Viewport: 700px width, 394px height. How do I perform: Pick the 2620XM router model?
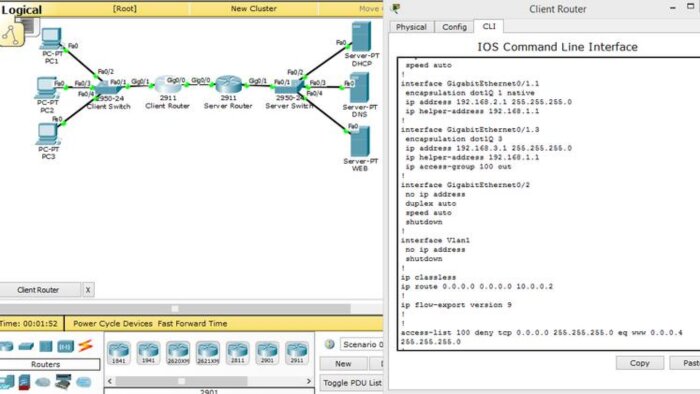click(x=178, y=353)
